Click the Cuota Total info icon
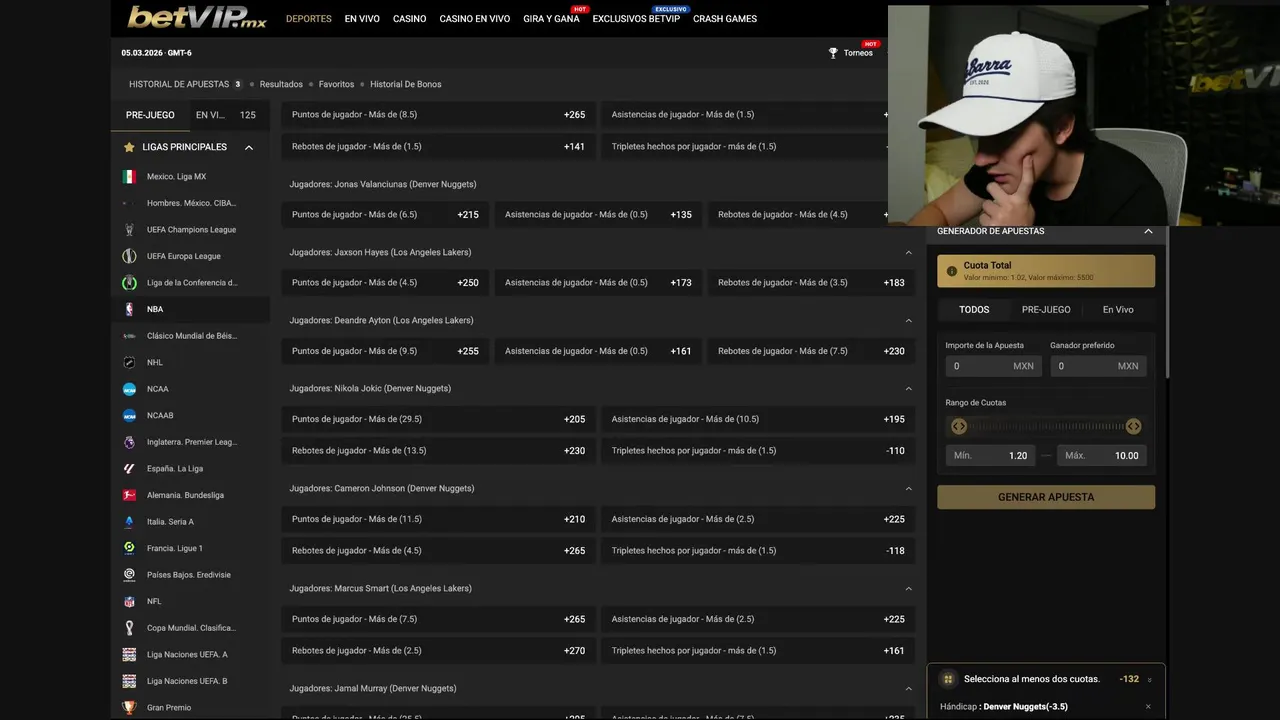 point(951,271)
